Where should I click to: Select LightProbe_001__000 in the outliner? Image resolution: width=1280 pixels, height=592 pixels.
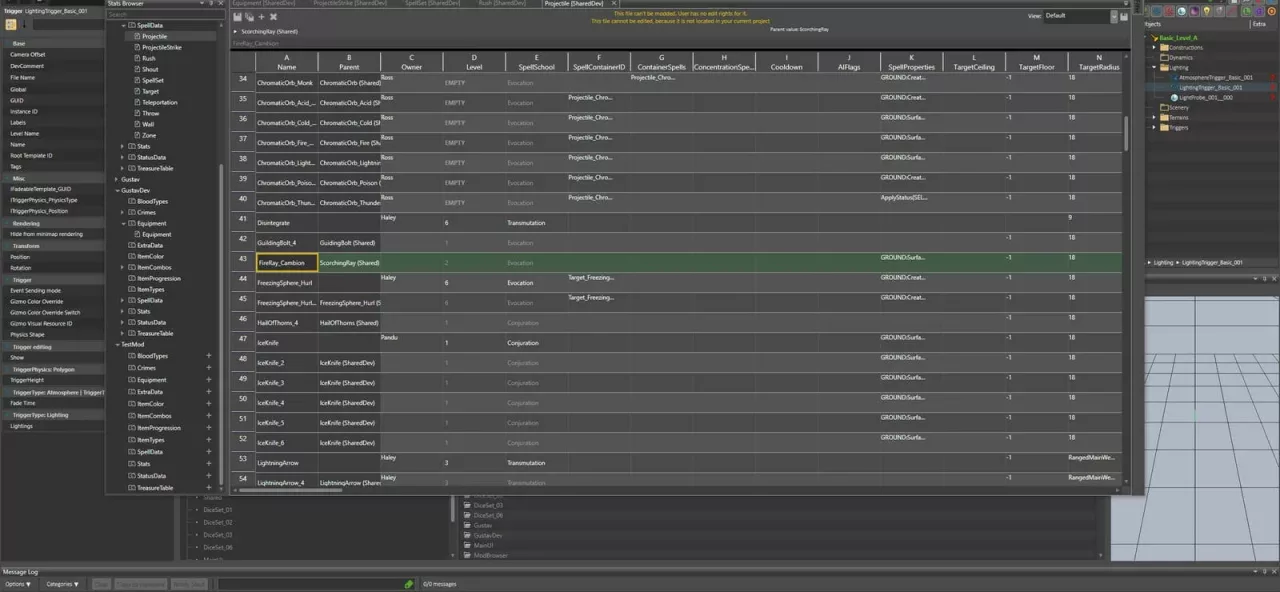pos(1206,97)
